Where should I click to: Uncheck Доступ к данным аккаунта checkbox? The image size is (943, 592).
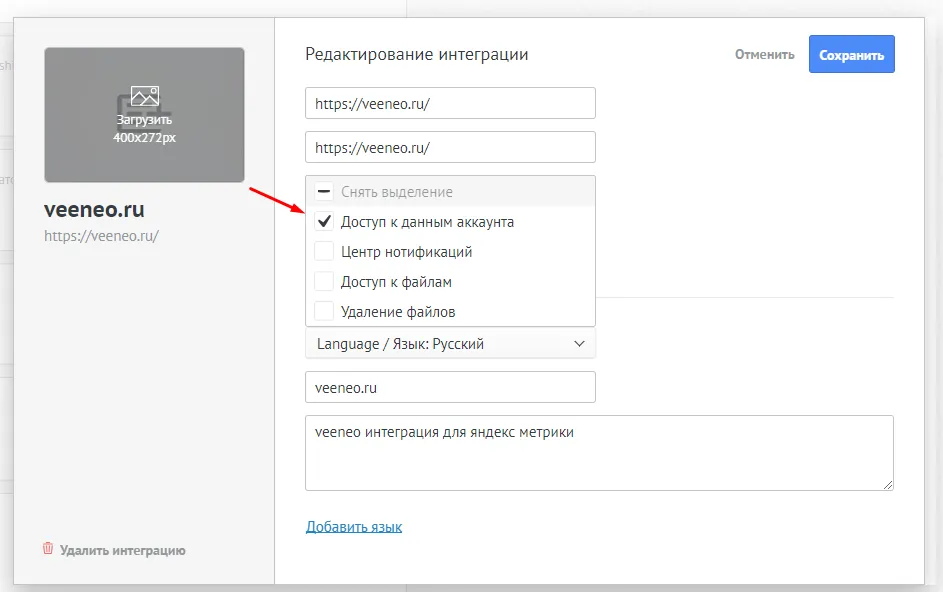point(324,221)
